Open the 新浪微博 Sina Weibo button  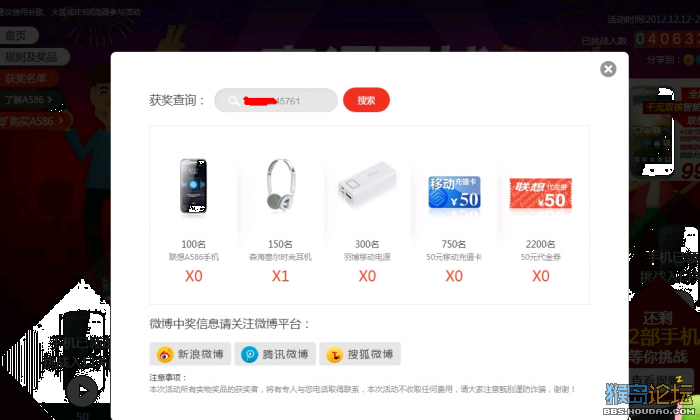[190, 354]
